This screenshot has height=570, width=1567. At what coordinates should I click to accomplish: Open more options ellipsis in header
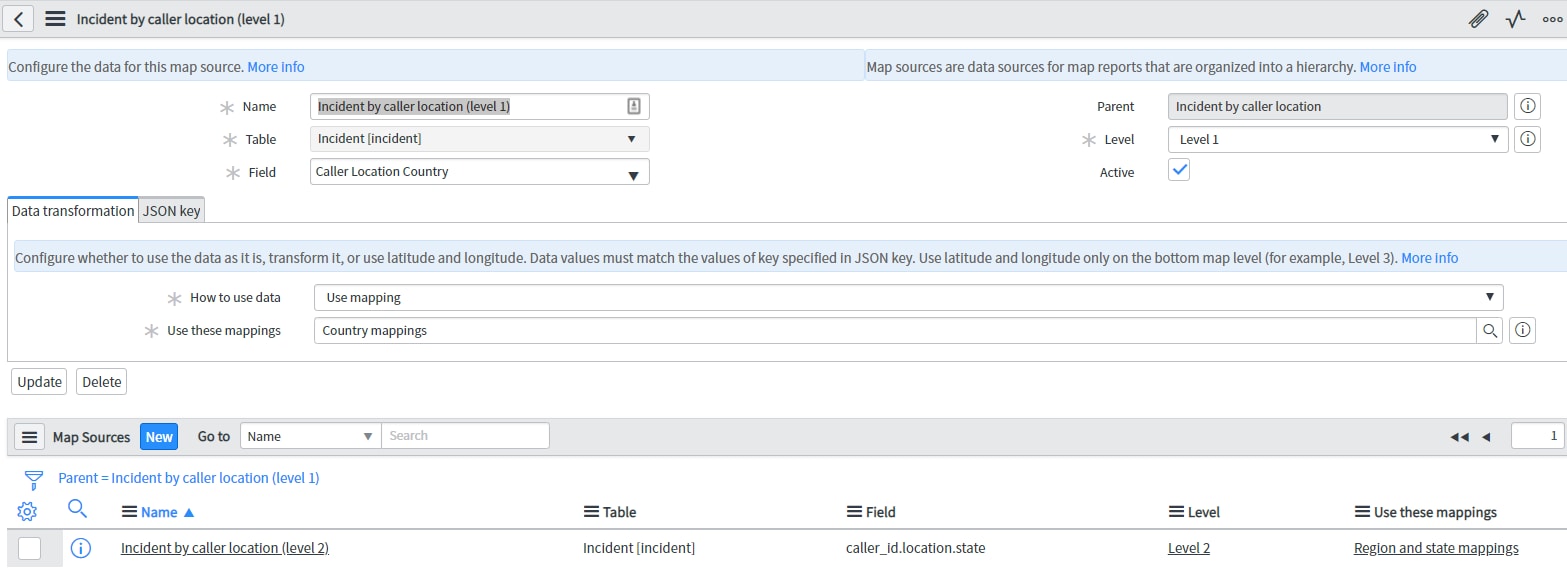coord(1552,19)
